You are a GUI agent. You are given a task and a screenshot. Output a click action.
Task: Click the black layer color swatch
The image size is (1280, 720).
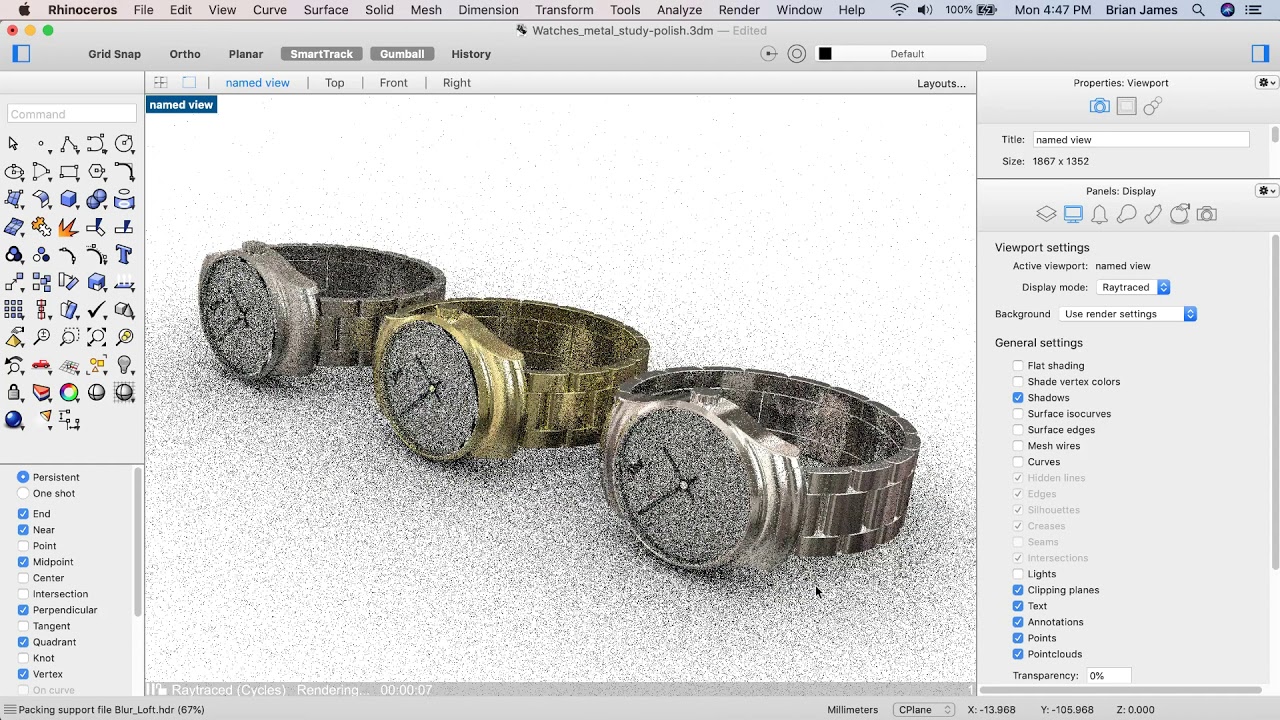tap(825, 54)
